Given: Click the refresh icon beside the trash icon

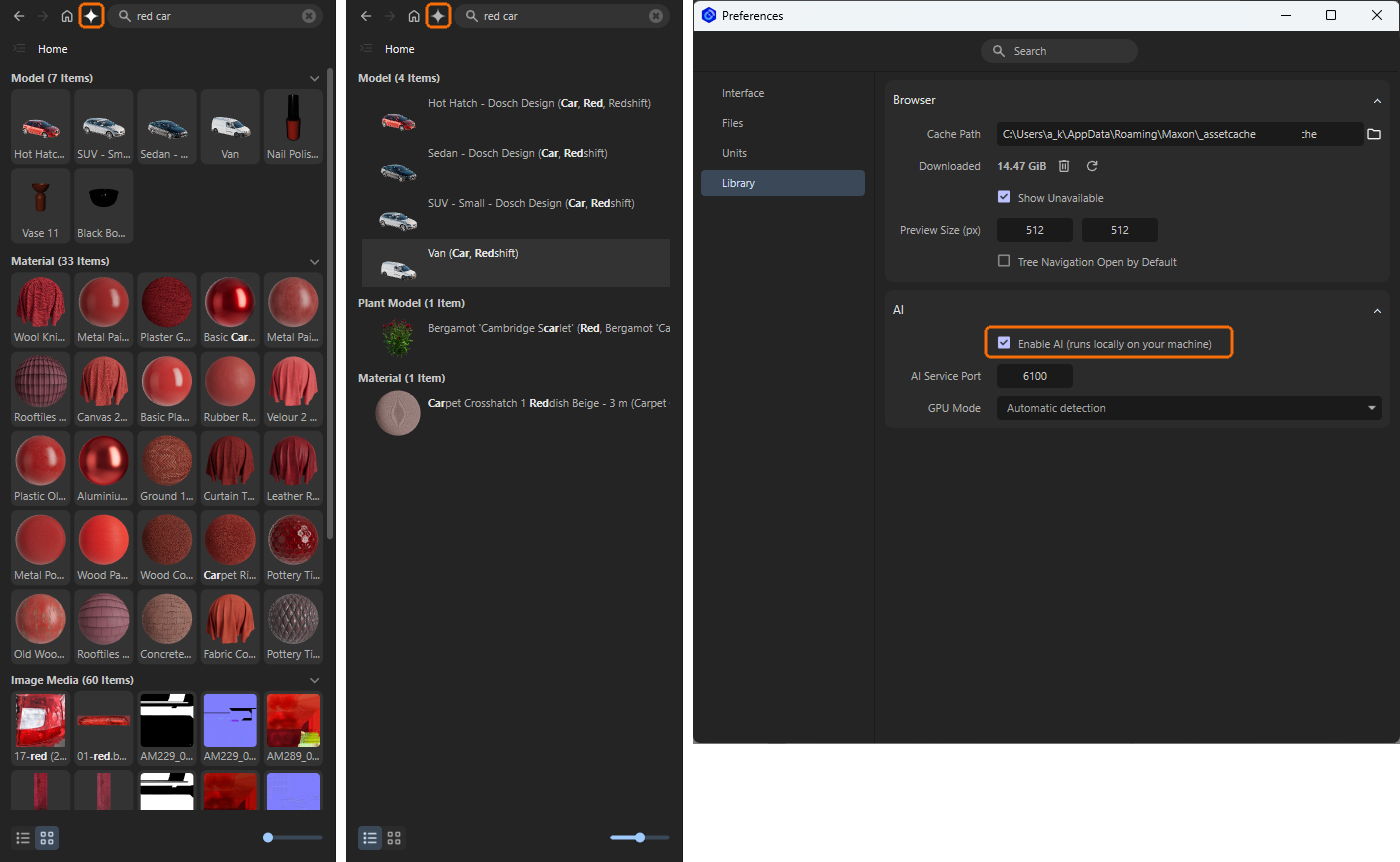Looking at the screenshot, I should tap(1091, 166).
